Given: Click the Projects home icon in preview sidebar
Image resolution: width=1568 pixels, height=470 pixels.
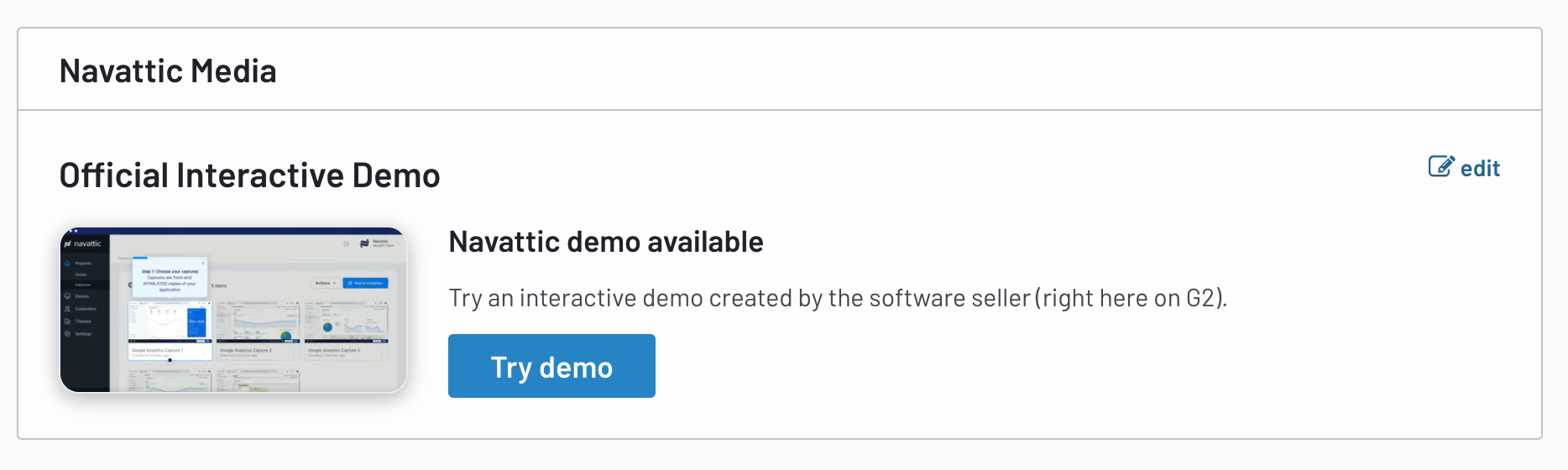Looking at the screenshot, I should click(68, 264).
